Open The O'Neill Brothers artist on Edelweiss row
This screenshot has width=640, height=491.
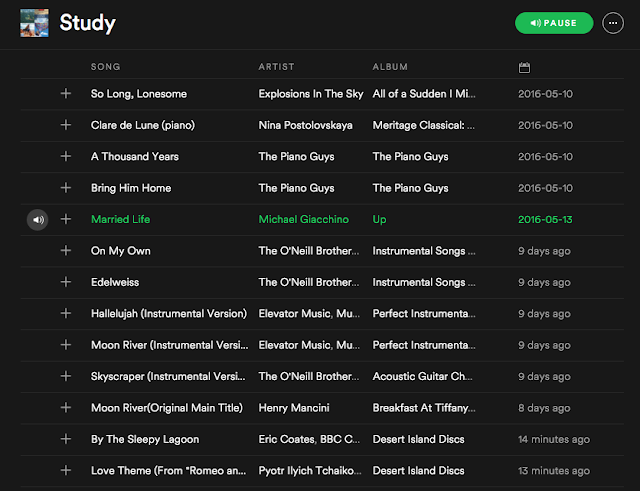(309, 282)
